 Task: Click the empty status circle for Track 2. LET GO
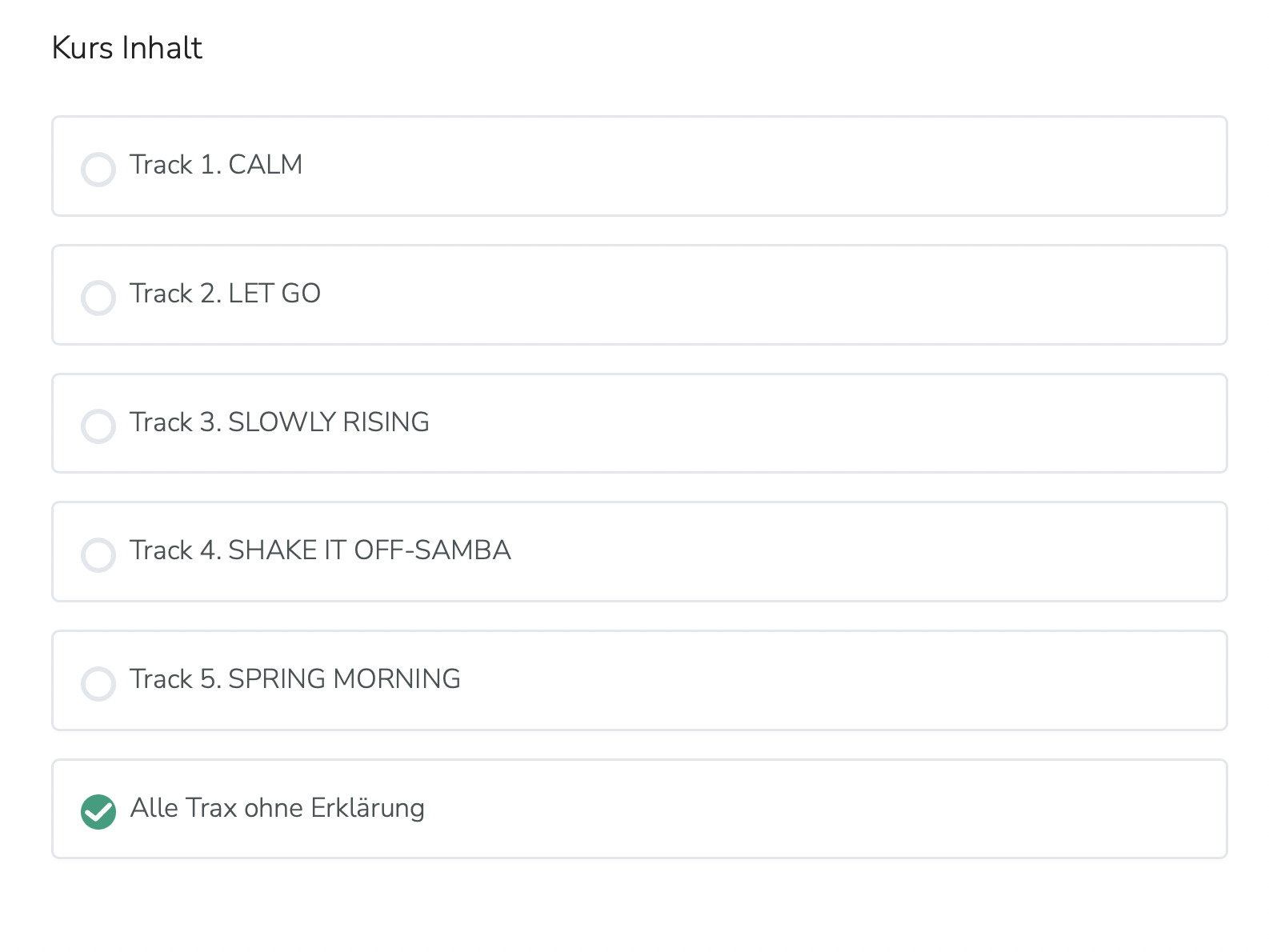pos(98,298)
